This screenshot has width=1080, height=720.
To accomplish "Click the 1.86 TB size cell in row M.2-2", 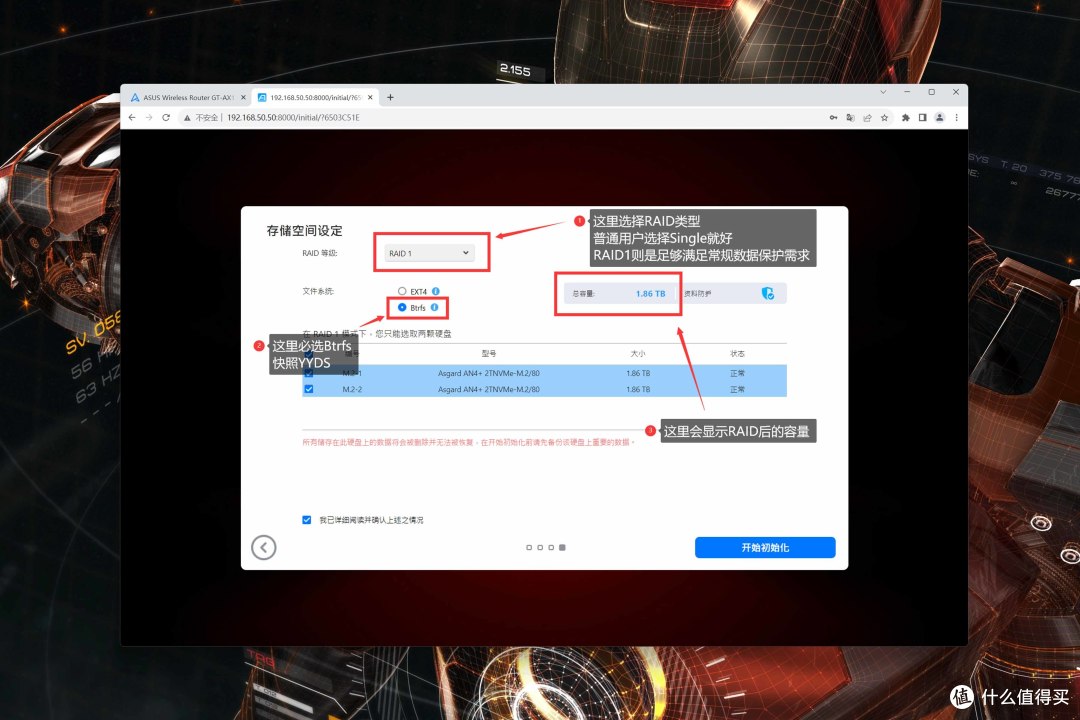I will [638, 389].
